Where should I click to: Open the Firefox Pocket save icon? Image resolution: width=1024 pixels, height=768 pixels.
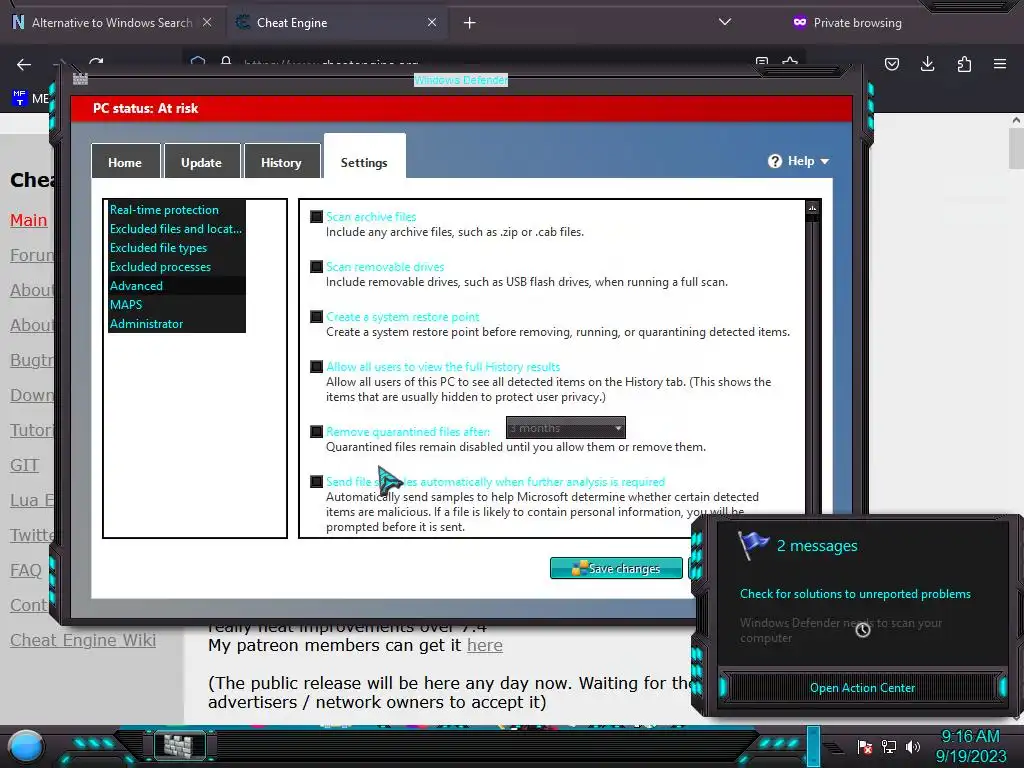pos(891,64)
